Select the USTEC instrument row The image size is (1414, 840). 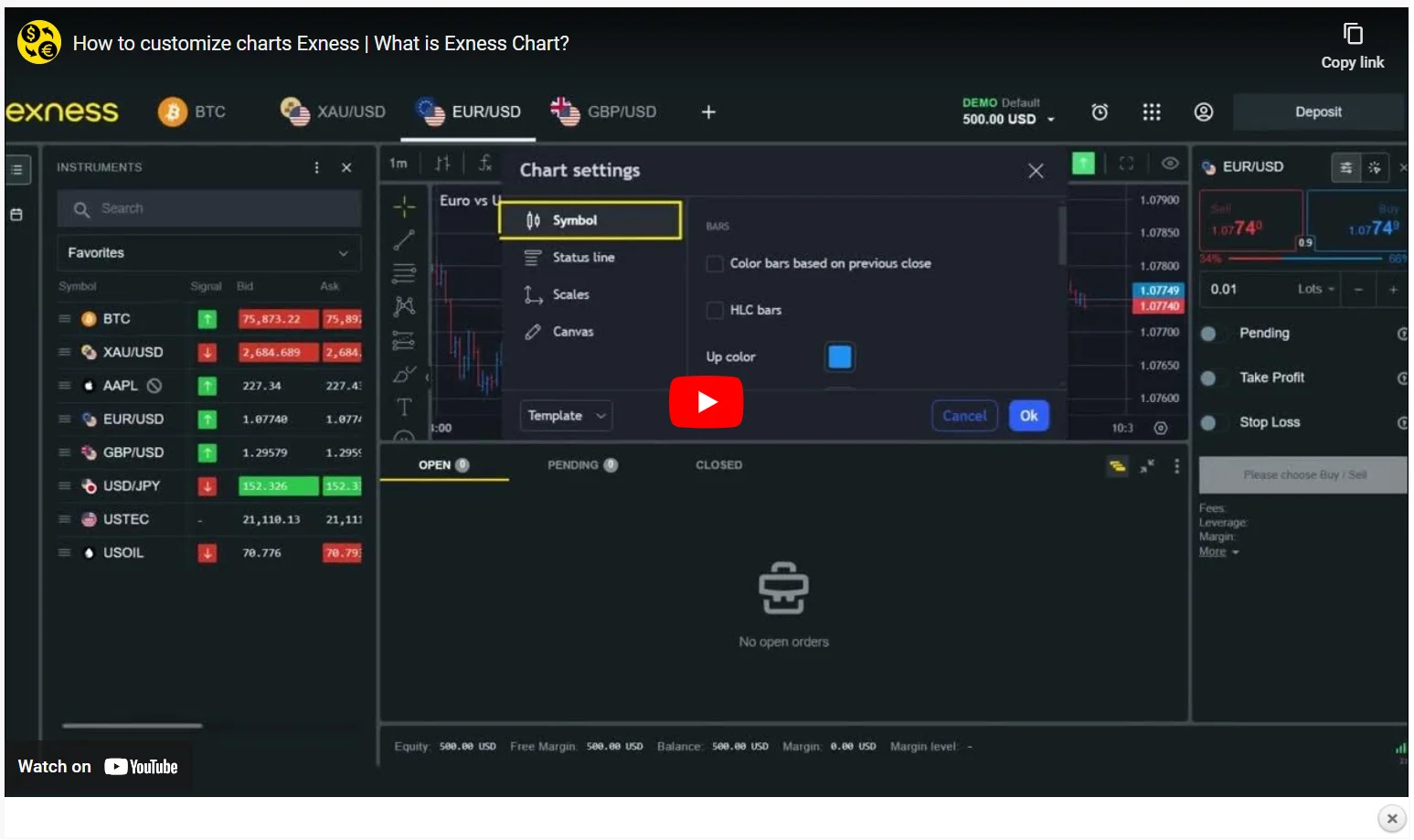[x=209, y=519]
